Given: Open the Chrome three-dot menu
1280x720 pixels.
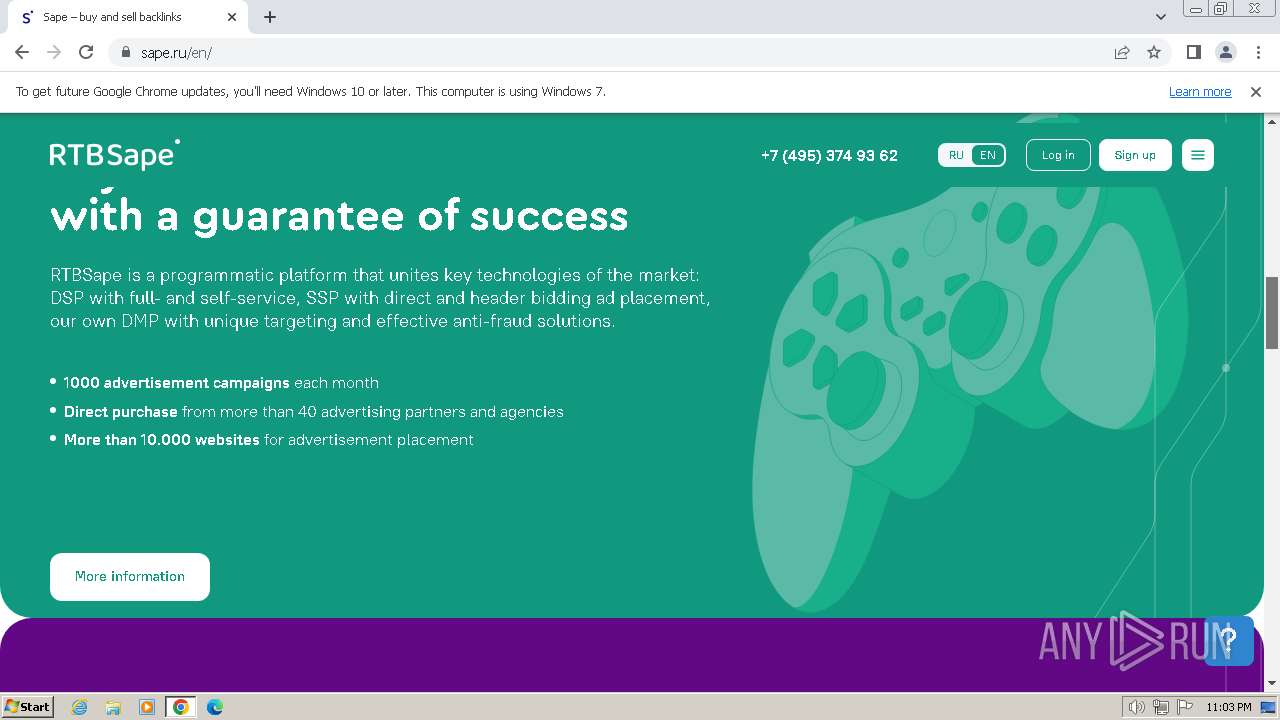Looking at the screenshot, I should [x=1257, y=52].
